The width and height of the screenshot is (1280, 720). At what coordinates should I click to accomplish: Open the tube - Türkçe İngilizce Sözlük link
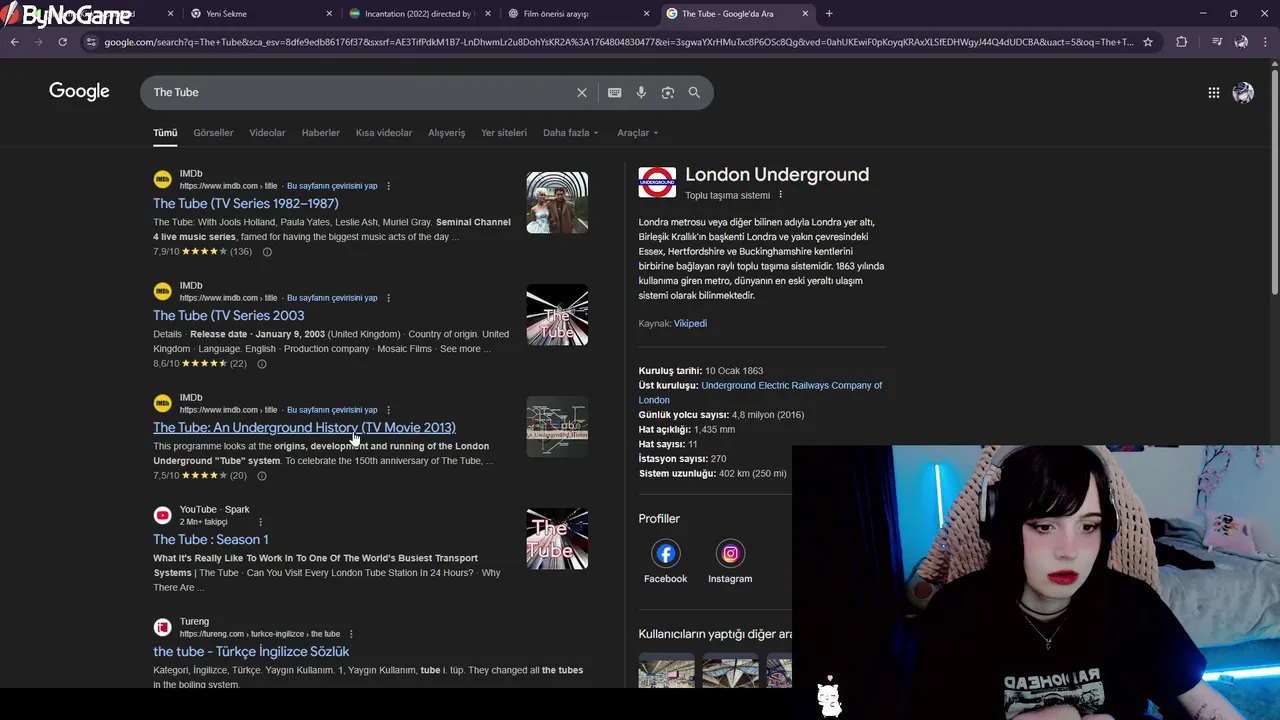[x=251, y=651]
